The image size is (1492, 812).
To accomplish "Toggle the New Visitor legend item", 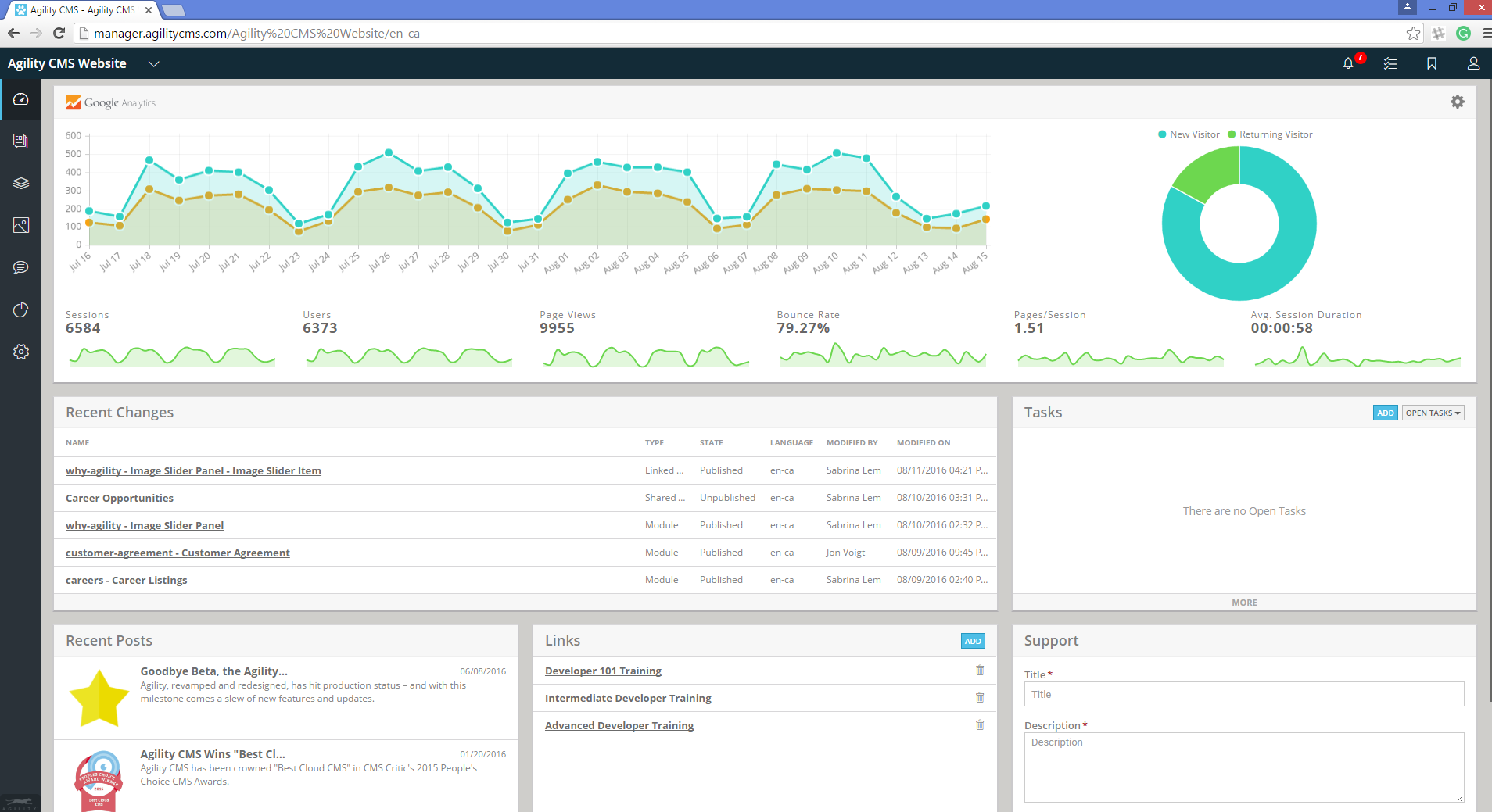I will point(1189,134).
